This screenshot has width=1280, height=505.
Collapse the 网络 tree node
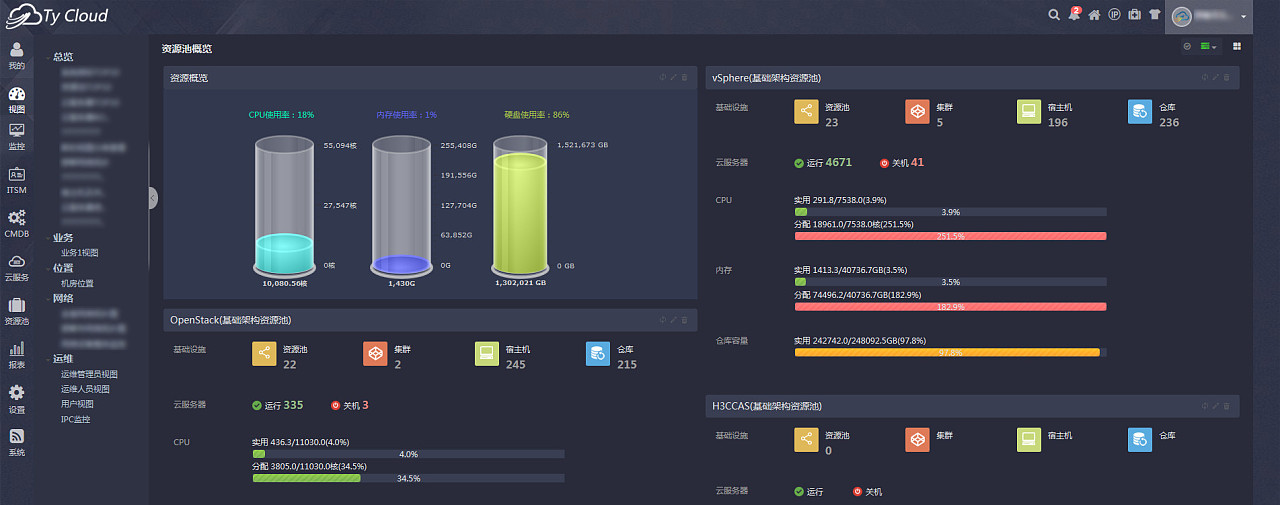coord(48,298)
